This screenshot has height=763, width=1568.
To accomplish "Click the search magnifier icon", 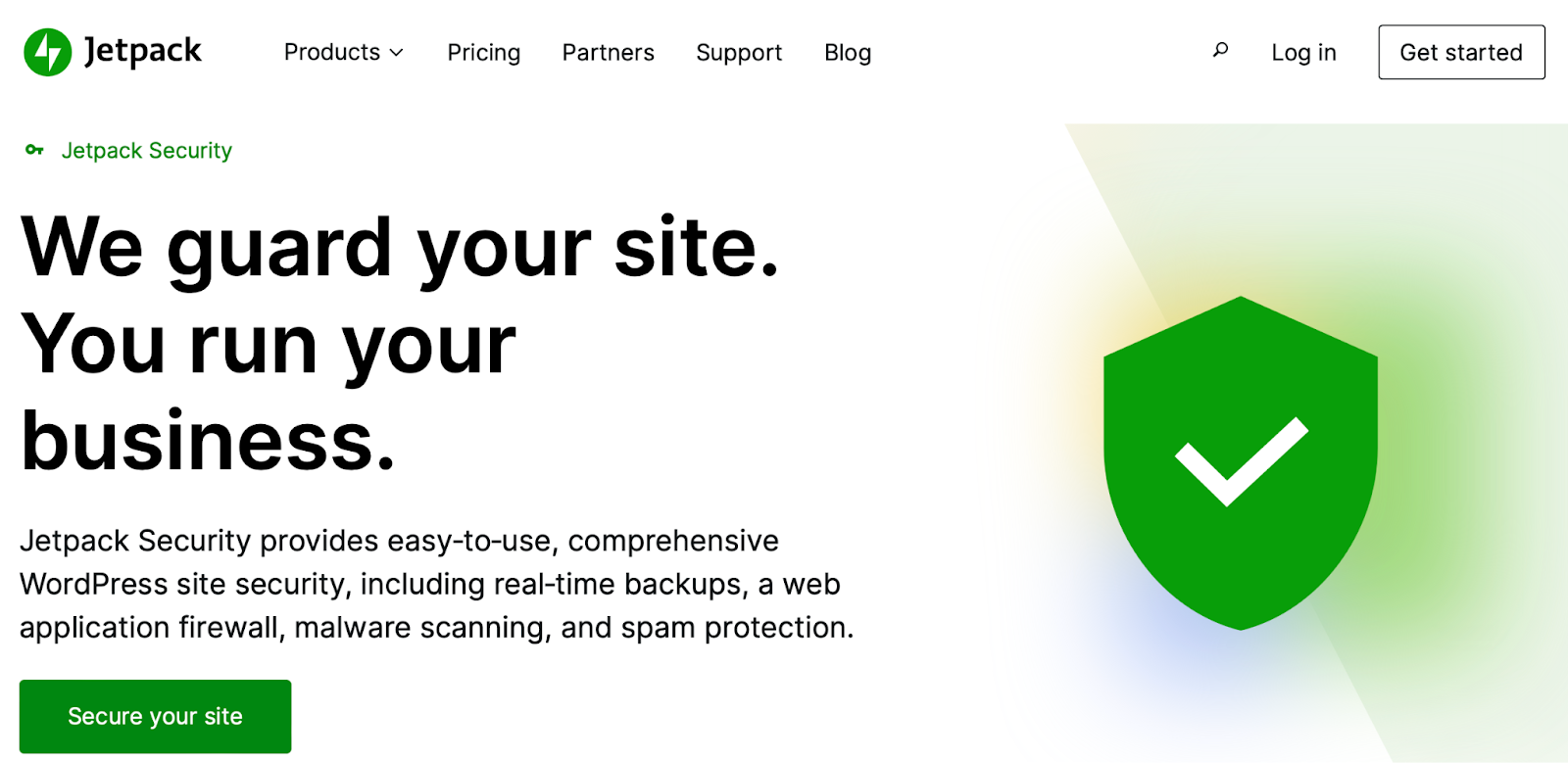I will [x=1220, y=50].
